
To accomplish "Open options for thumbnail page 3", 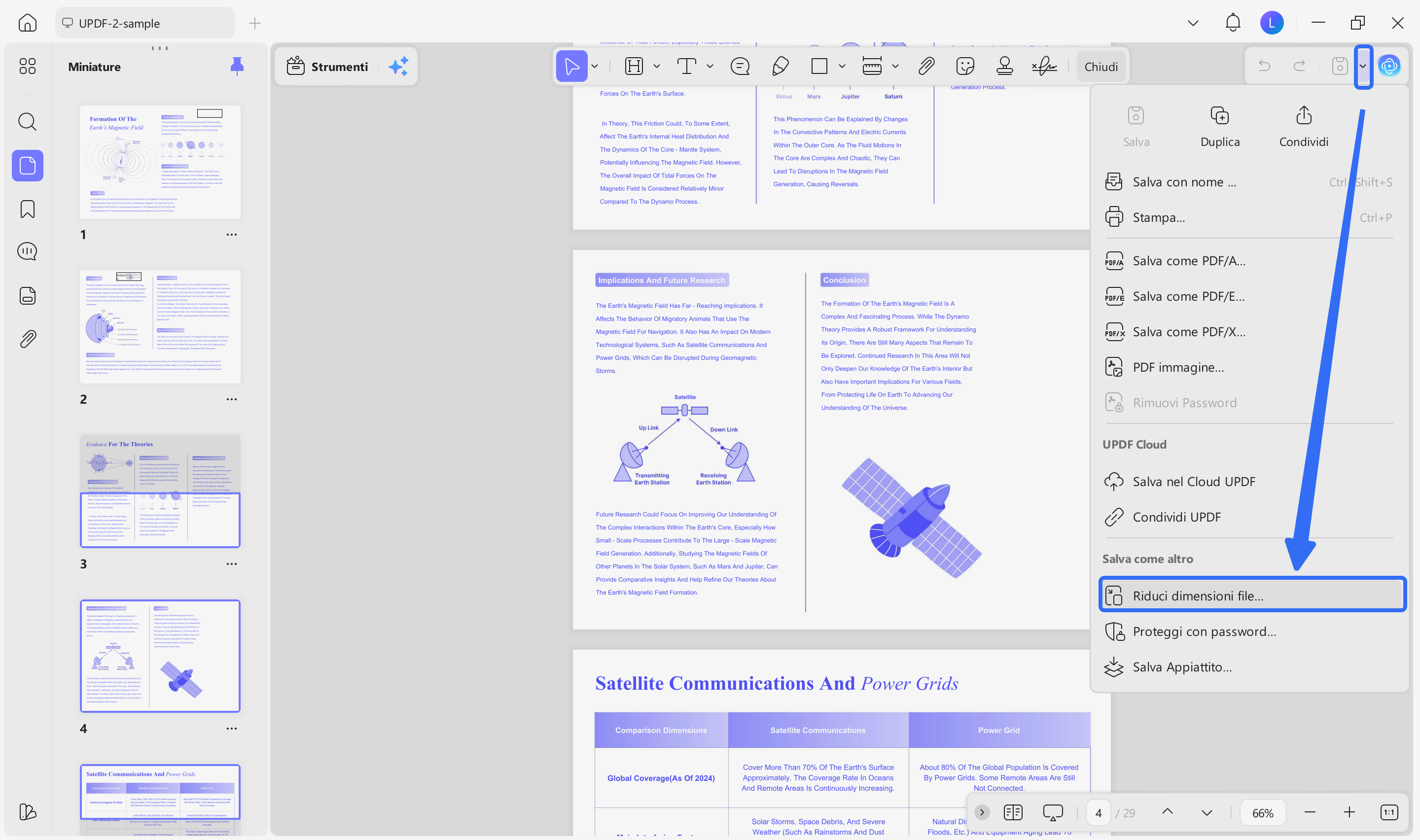I will pyautogui.click(x=231, y=564).
